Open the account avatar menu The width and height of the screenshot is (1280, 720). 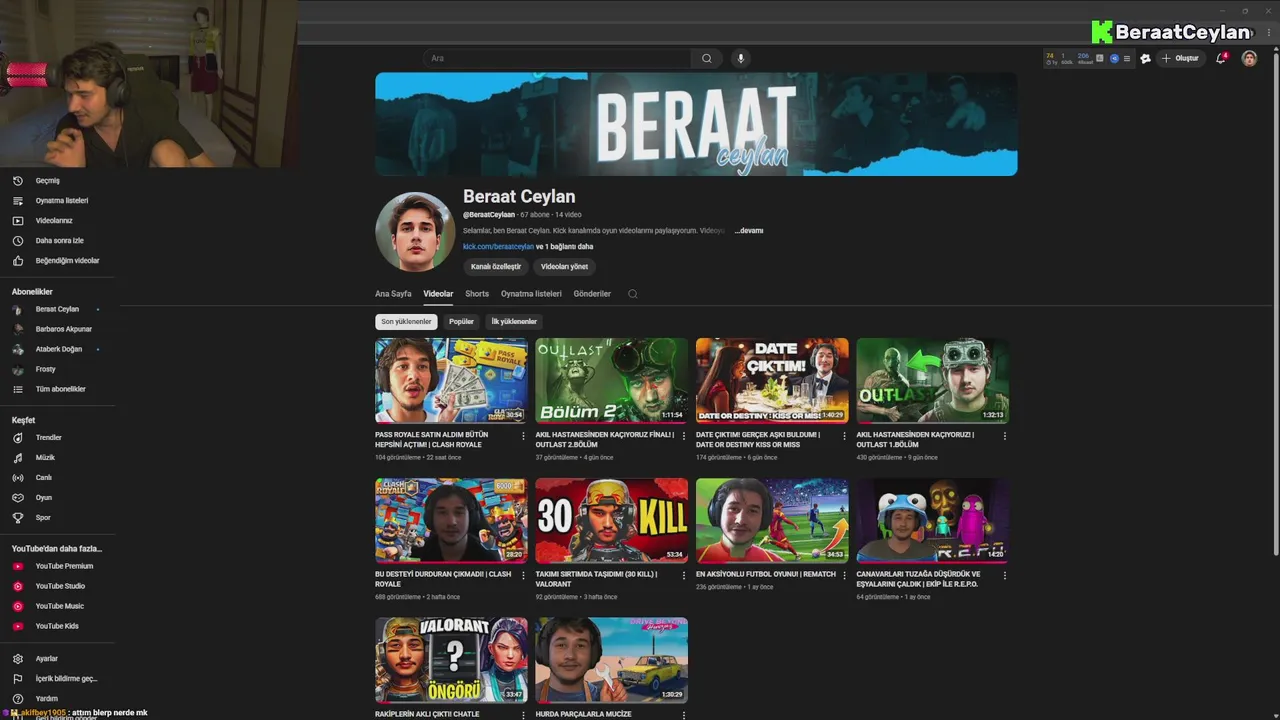coord(1249,58)
